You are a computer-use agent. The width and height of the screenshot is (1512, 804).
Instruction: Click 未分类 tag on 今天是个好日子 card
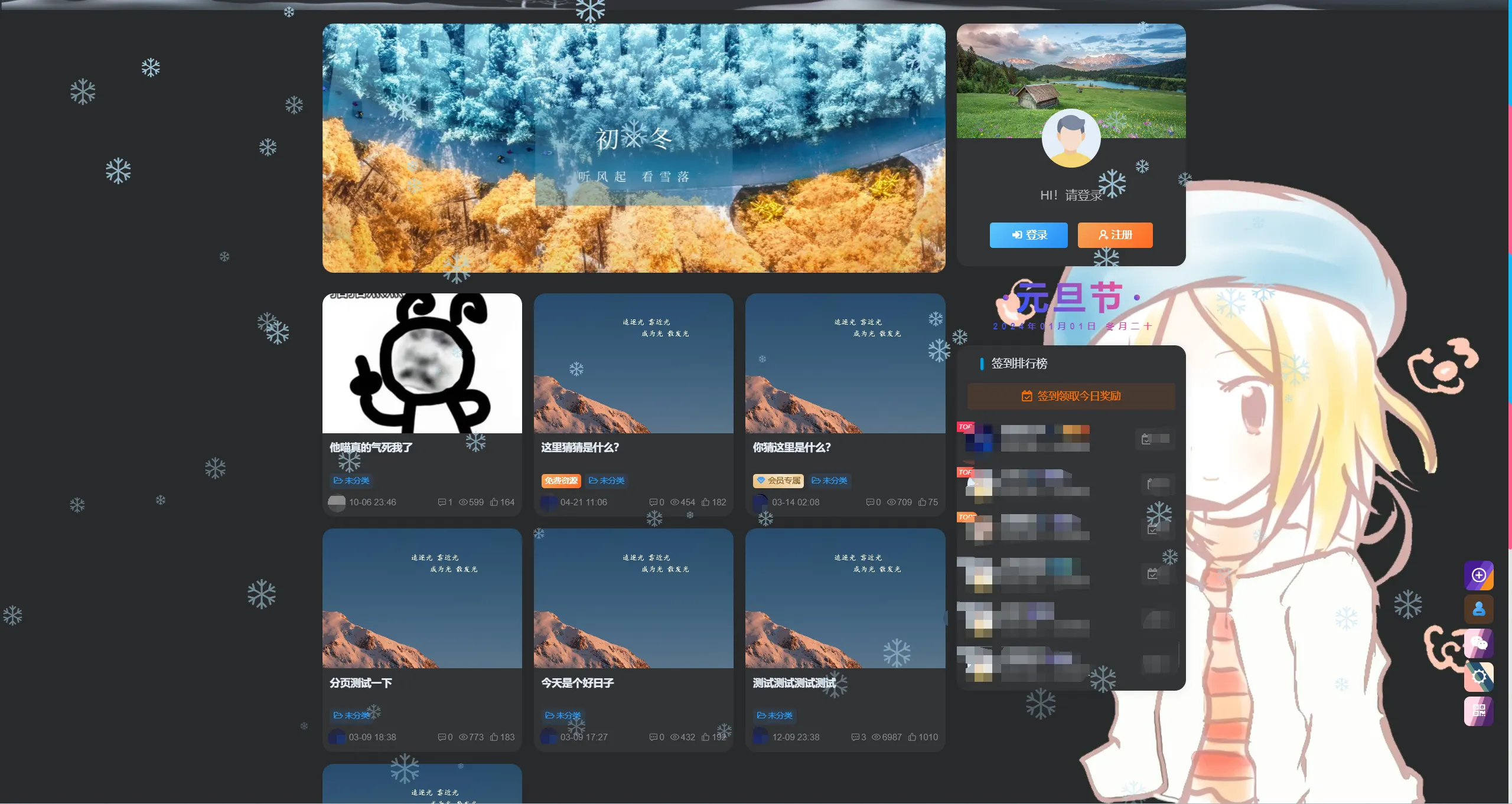click(x=563, y=715)
